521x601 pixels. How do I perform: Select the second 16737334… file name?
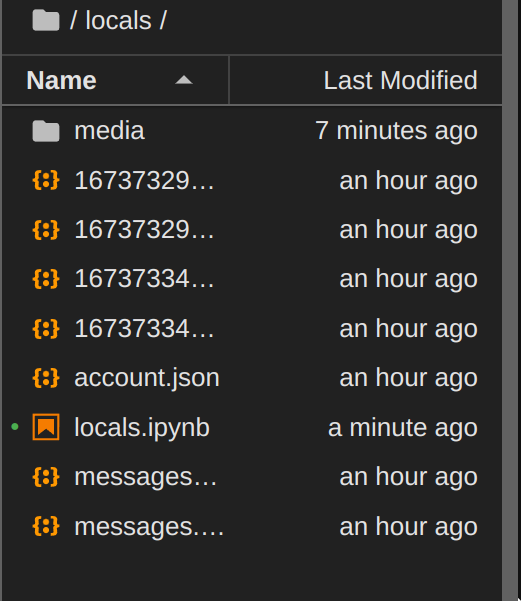click(144, 328)
